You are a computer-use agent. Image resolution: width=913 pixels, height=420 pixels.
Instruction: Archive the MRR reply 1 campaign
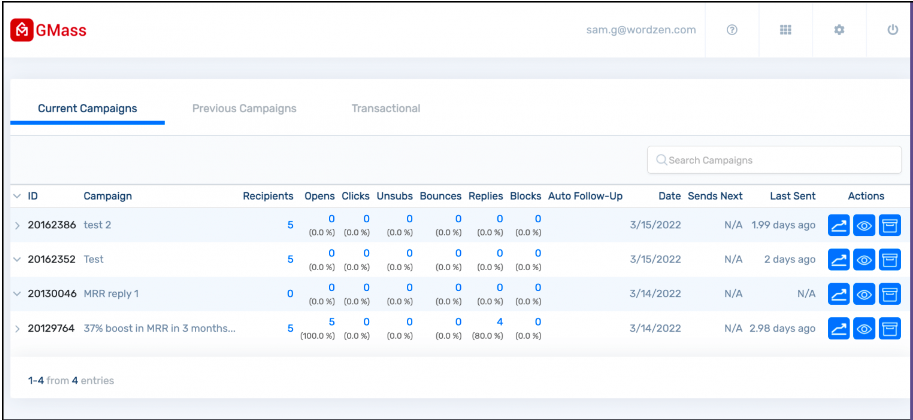pyautogui.click(x=890, y=294)
